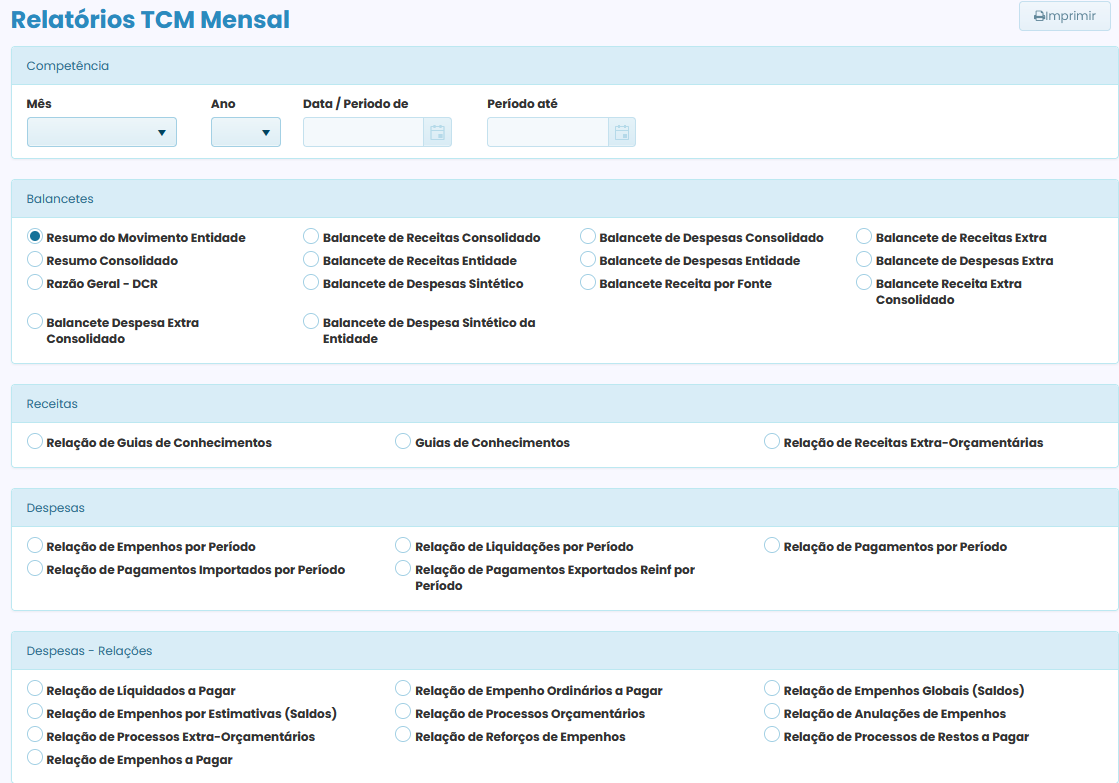Expand the Ano dropdown

click(246, 132)
